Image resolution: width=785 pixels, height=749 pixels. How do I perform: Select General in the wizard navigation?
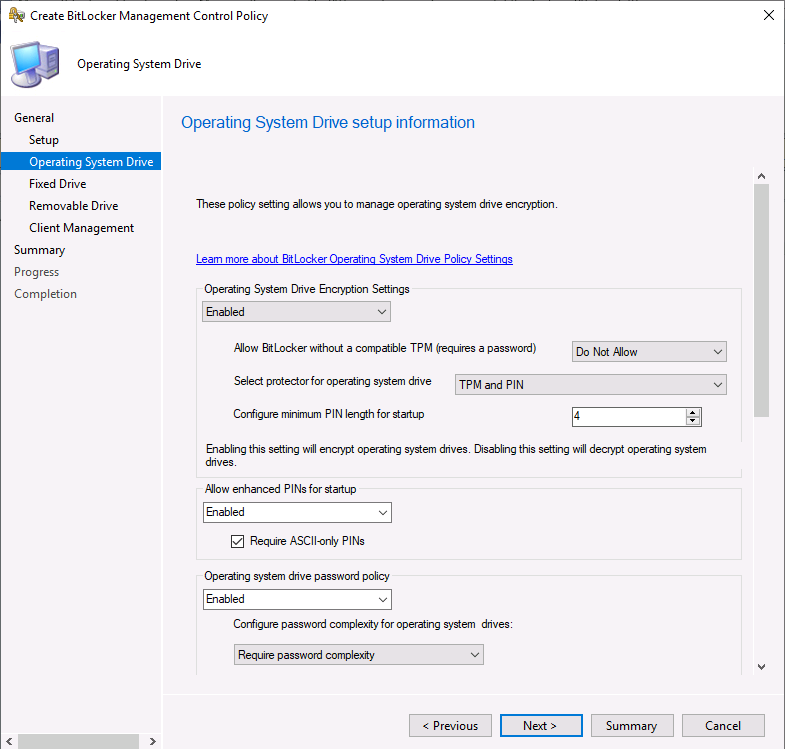(34, 118)
